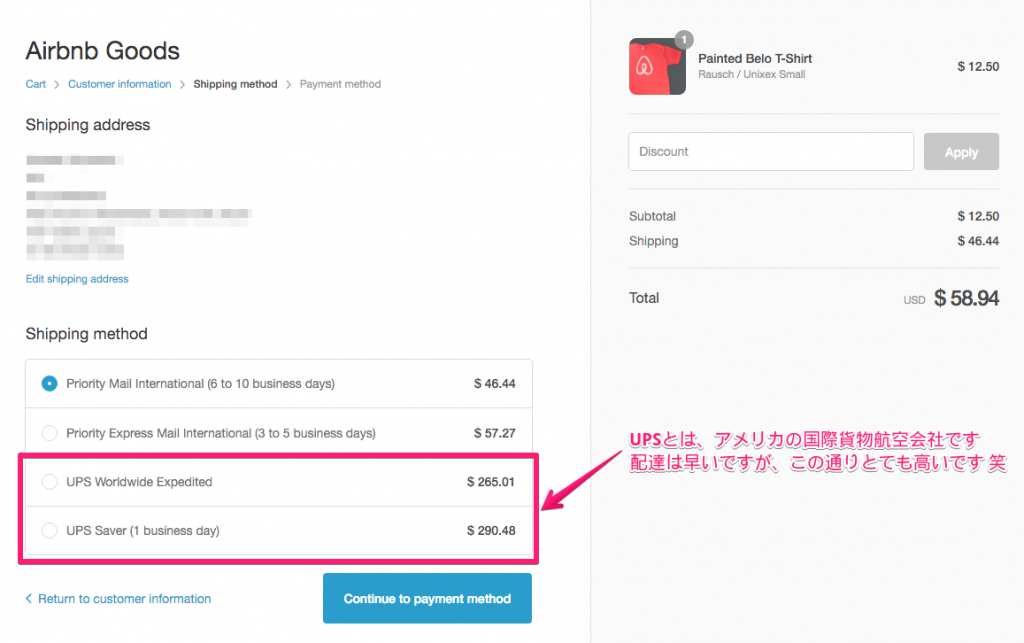Click the quantity badge on T-shirt image
The width and height of the screenshot is (1024, 643).
684,40
